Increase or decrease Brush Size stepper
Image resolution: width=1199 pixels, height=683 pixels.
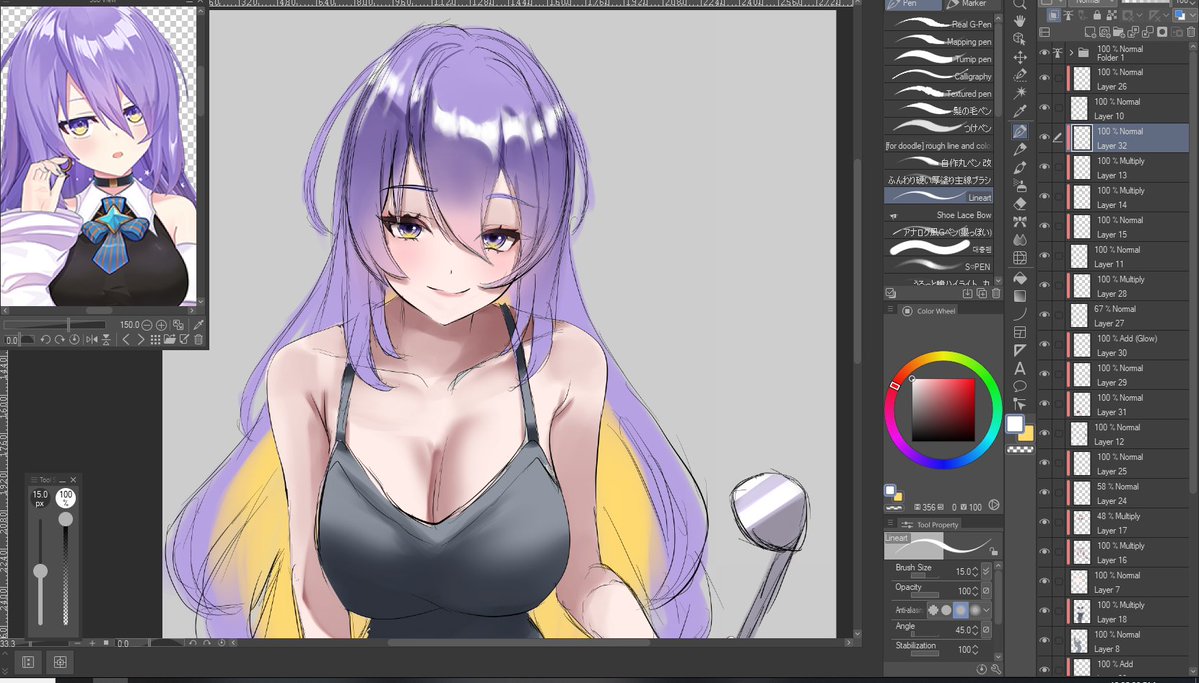pyautogui.click(x=975, y=571)
